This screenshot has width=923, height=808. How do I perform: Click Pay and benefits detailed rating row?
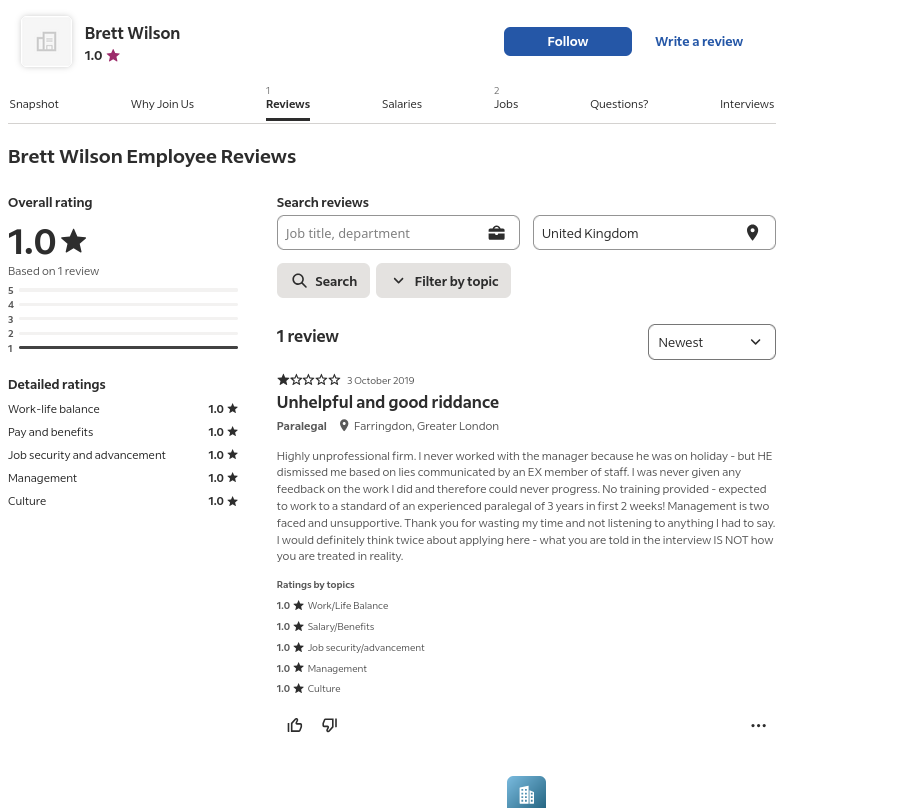click(x=123, y=432)
